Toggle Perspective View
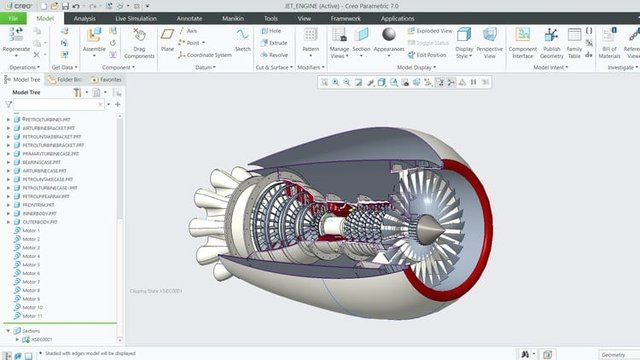 click(489, 43)
